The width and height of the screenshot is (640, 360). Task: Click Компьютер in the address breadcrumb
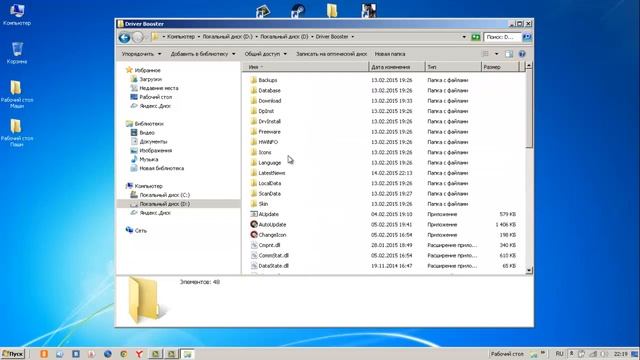(181, 37)
